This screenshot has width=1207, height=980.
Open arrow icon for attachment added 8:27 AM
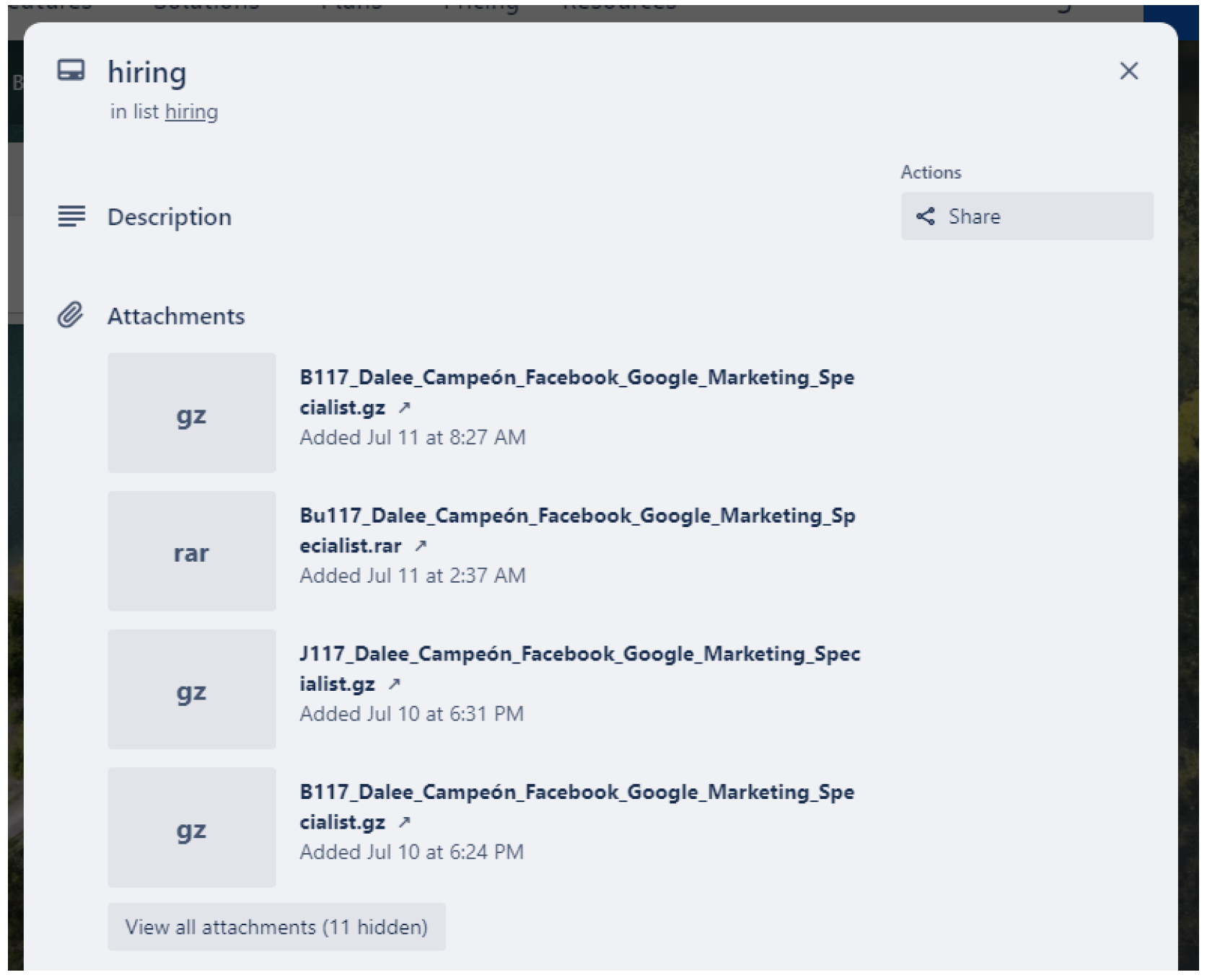404,407
